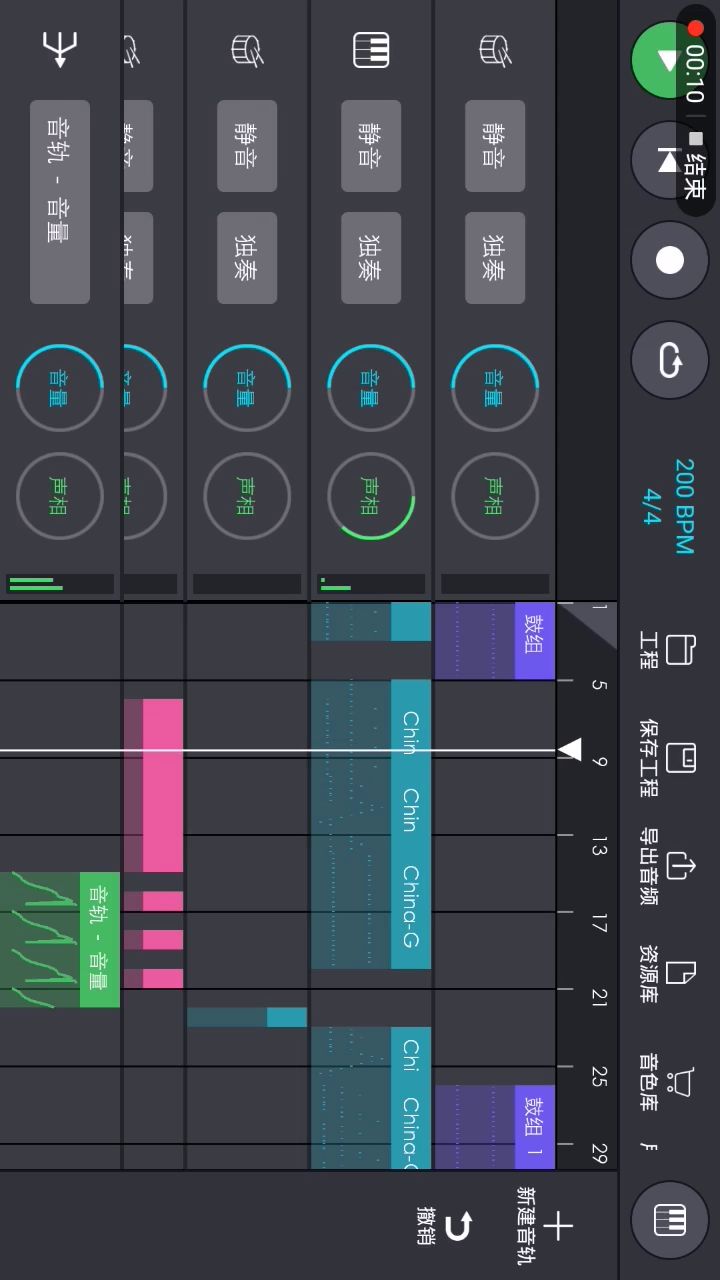Adjust the automation track 声相 knob
The width and height of the screenshot is (720, 1280).
tap(60, 496)
